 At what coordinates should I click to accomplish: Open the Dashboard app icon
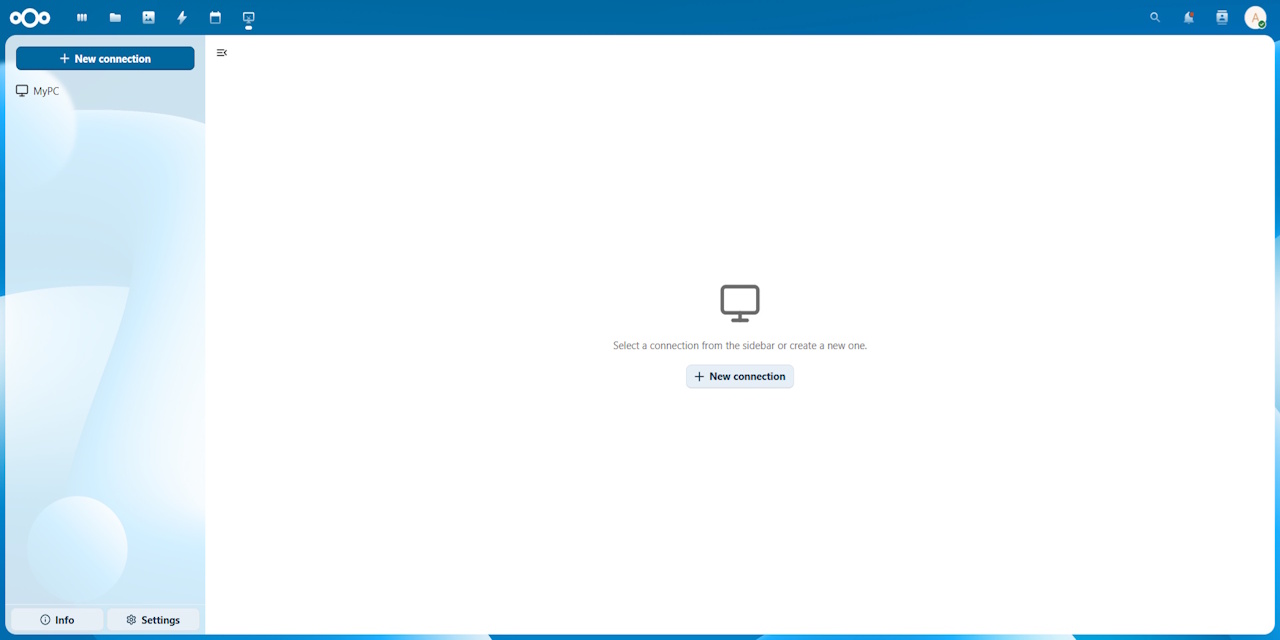pos(82,18)
